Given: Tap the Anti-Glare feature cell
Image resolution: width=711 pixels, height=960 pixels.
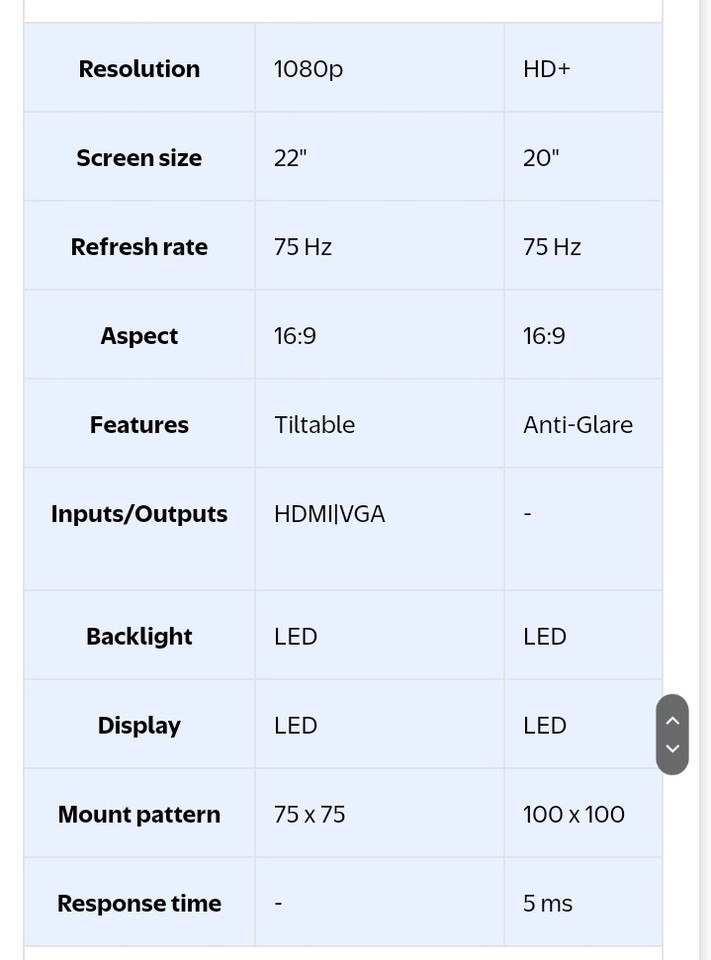Looking at the screenshot, I should 577,425.
